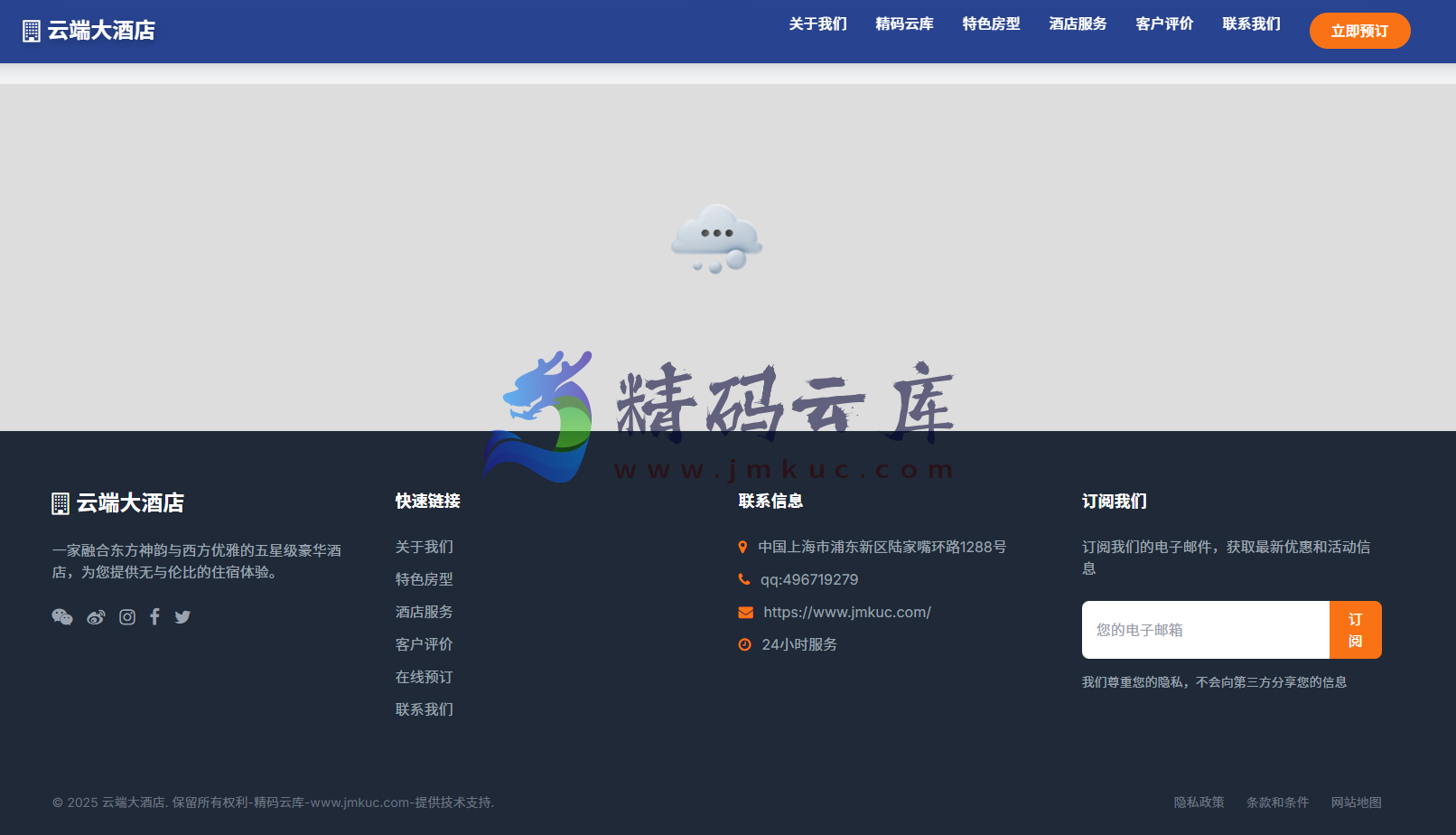Image resolution: width=1456 pixels, height=835 pixels.
Task: Click footer 云端大酒店 brand title
Action: point(130,503)
